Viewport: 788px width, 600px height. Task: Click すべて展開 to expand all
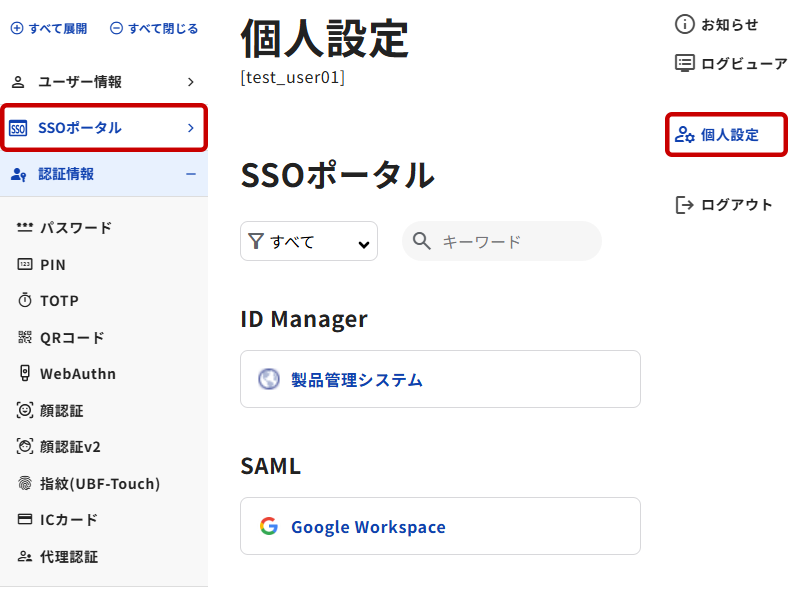coord(49,29)
